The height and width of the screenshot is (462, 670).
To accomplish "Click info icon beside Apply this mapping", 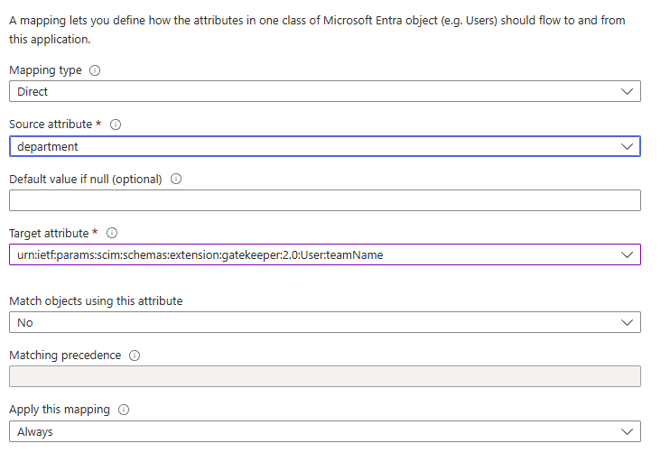I will point(123,410).
